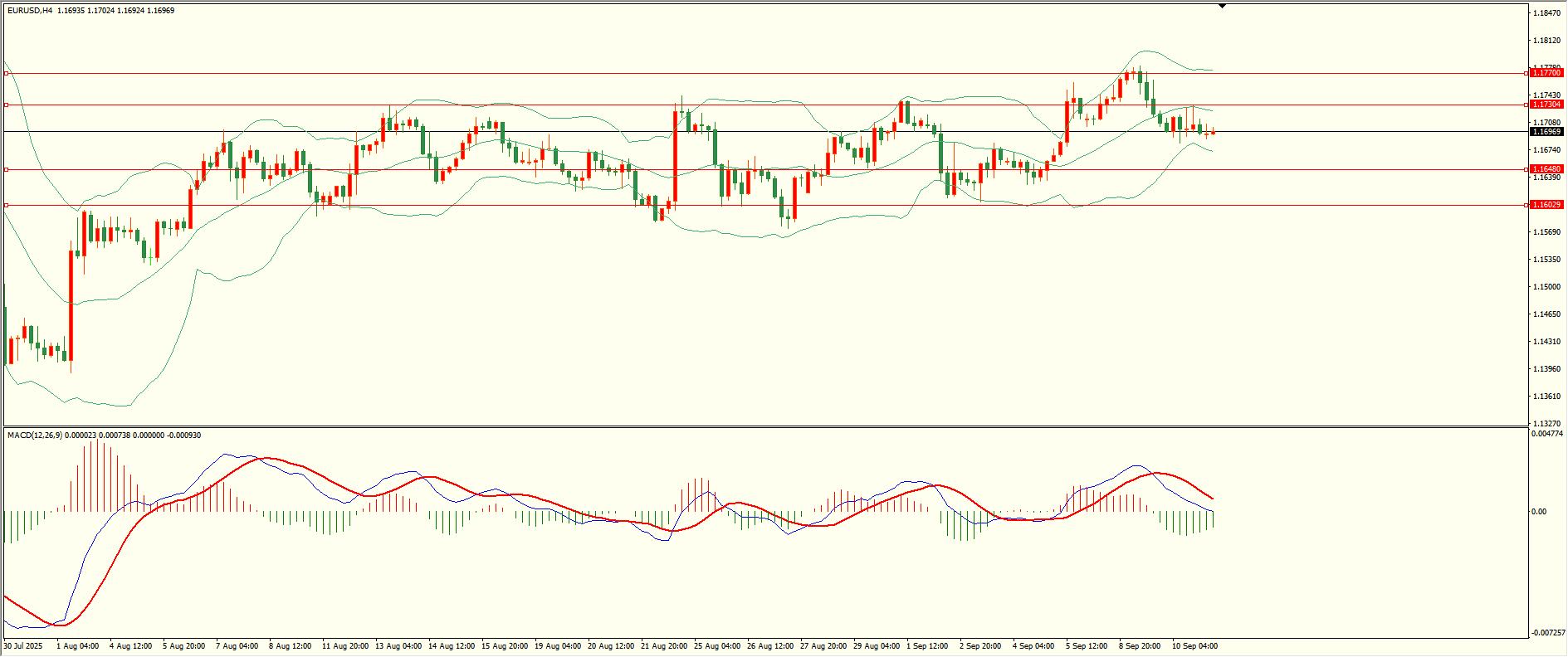Click the 1.18470 price scale value
This screenshot has height=657, width=1568.
coord(1546,13)
